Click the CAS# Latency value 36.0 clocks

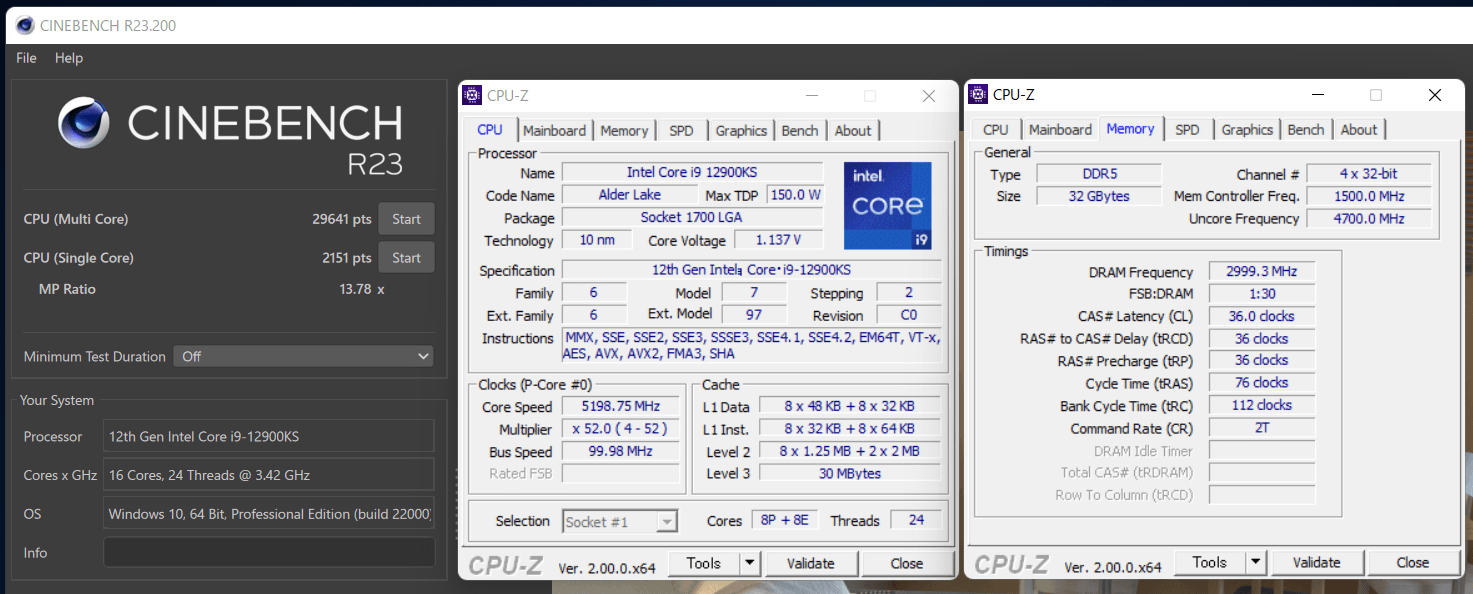coord(1261,316)
